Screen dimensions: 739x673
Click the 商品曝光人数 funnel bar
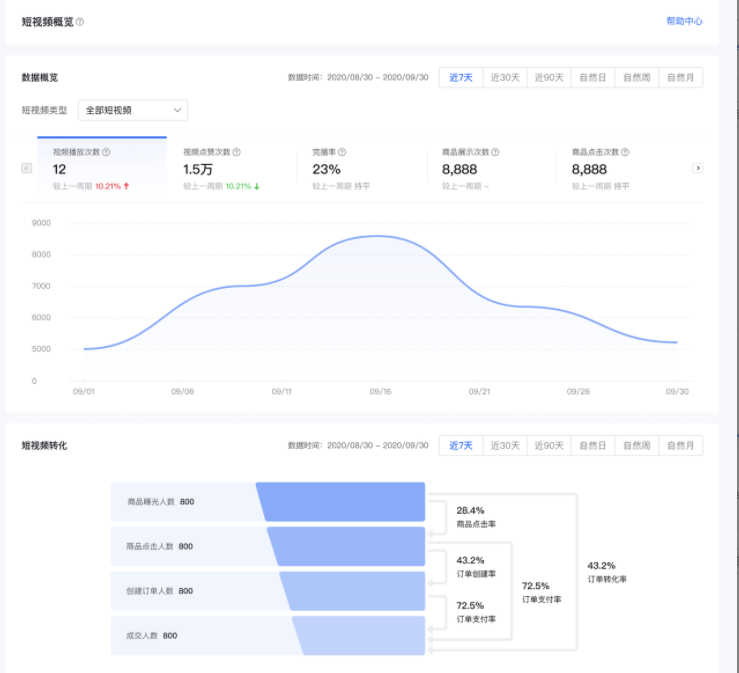pos(340,501)
